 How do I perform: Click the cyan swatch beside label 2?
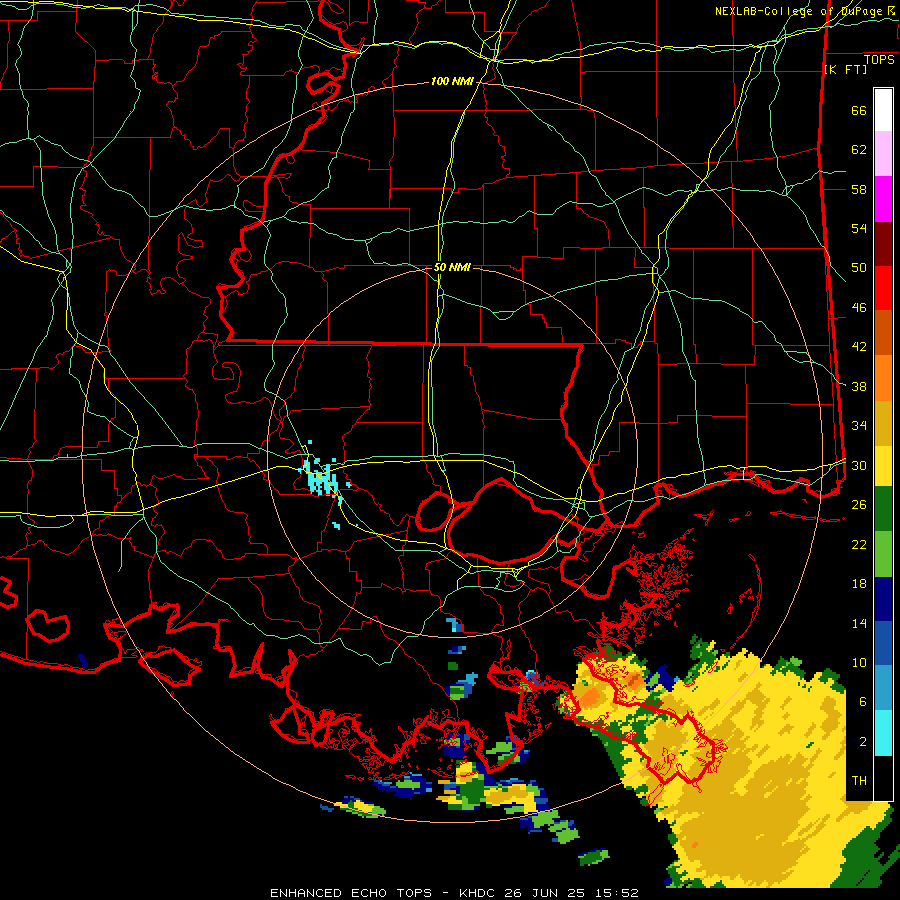(x=883, y=733)
